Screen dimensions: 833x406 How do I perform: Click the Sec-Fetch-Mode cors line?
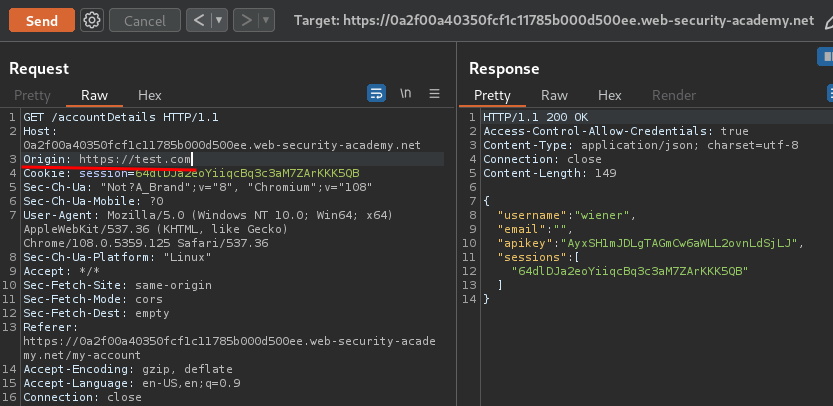pos(93,299)
